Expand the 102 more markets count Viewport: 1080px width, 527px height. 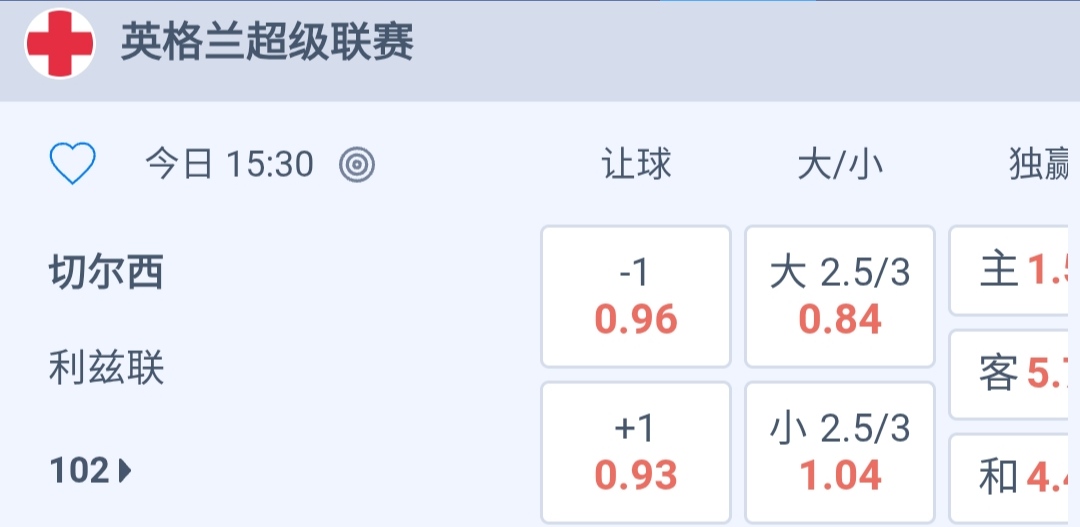80,470
